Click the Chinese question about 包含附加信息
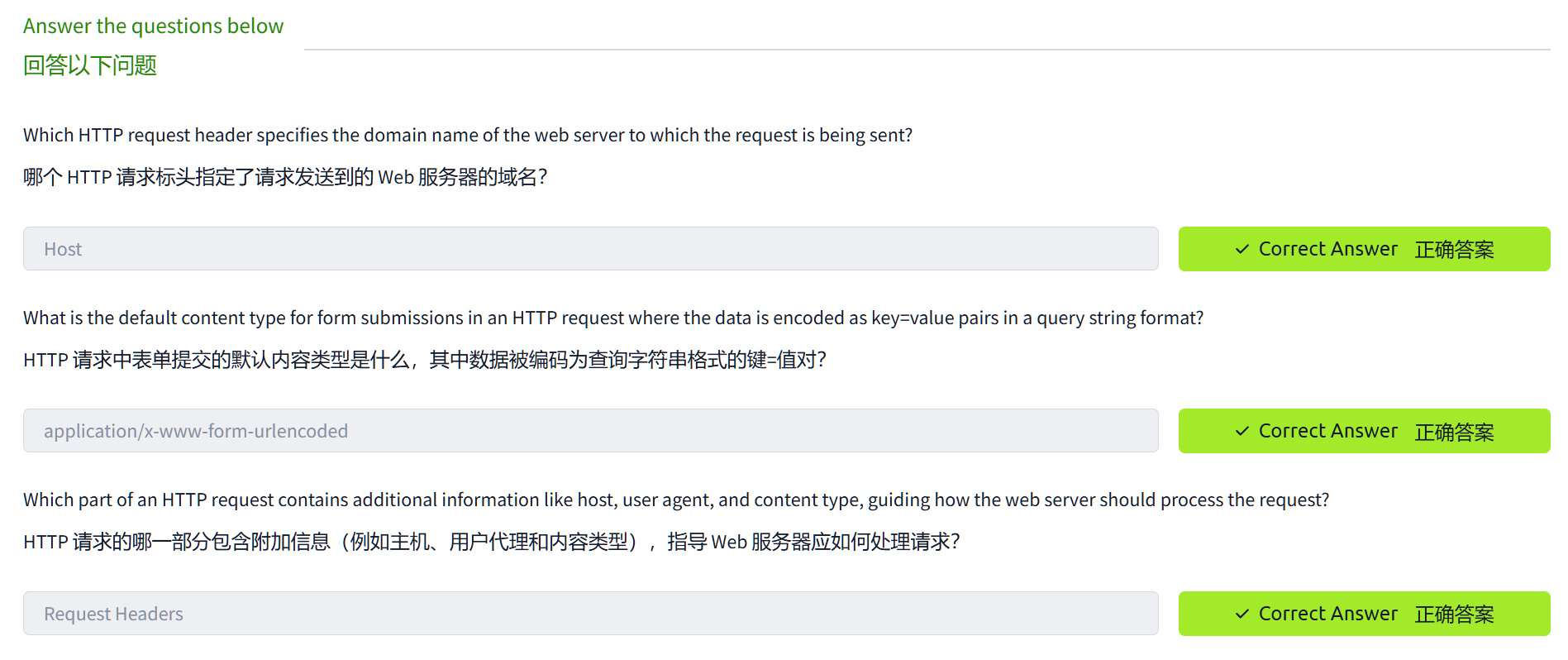Viewport: 1568px width, 660px height. click(491, 542)
